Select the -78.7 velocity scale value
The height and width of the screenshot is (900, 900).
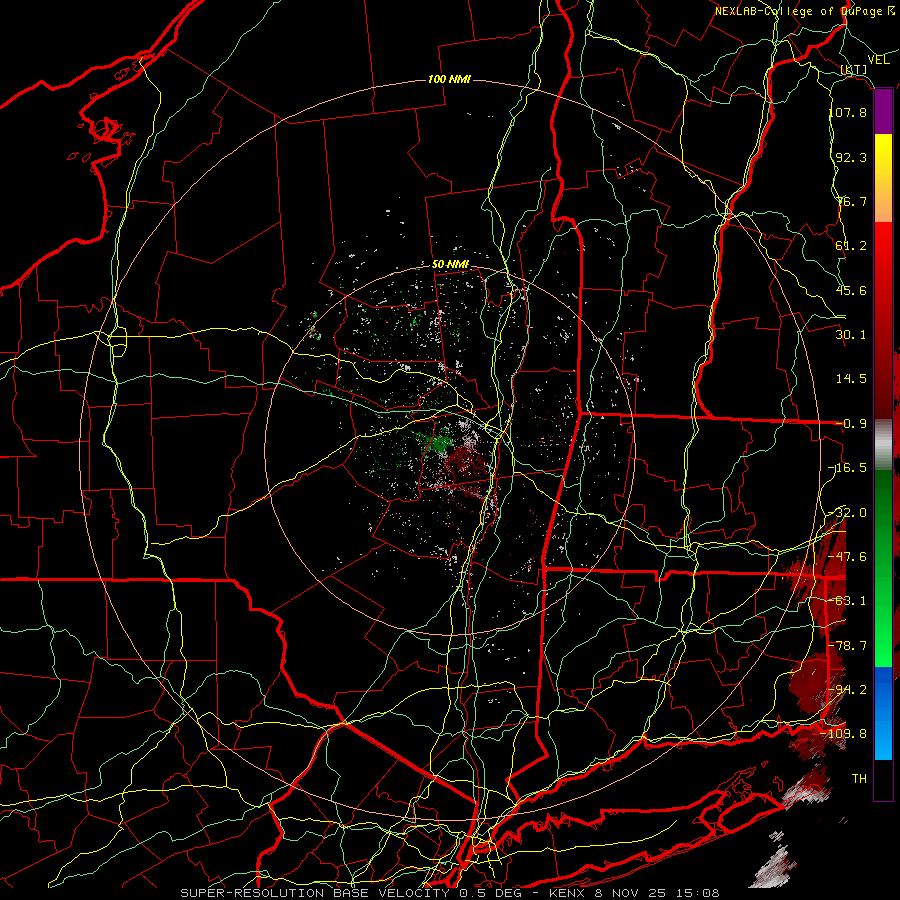[848, 646]
